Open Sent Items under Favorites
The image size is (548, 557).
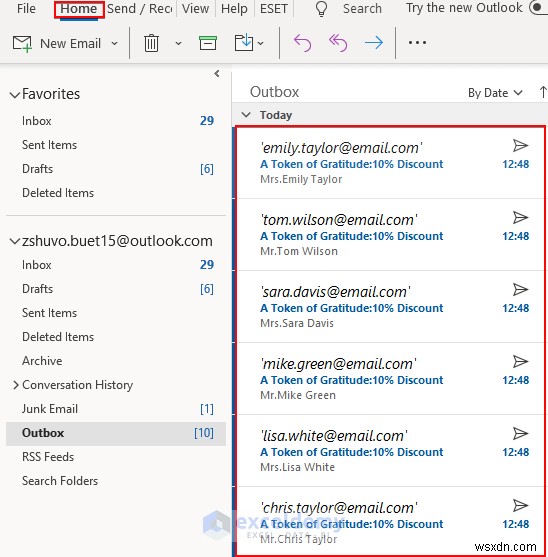[116, 145]
